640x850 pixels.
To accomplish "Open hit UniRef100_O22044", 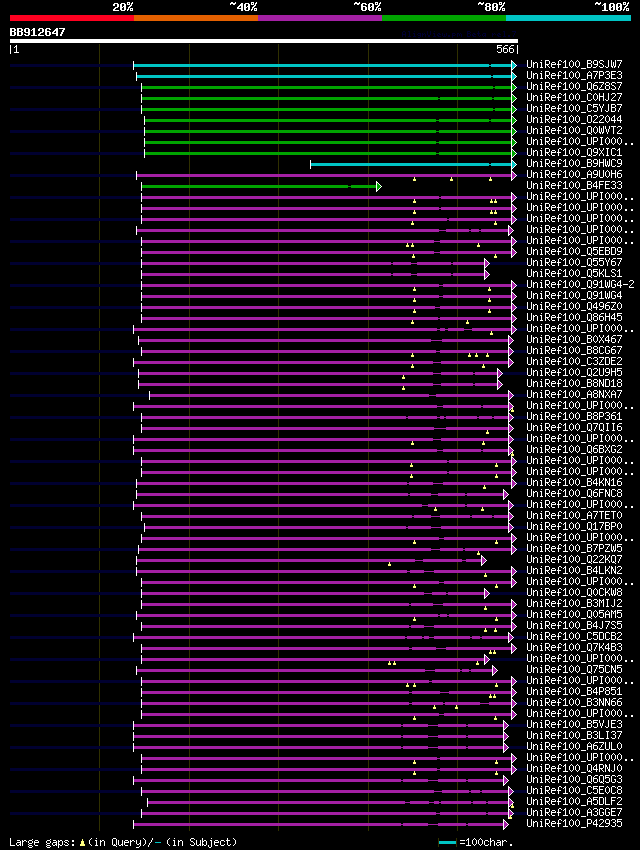I will point(574,119).
